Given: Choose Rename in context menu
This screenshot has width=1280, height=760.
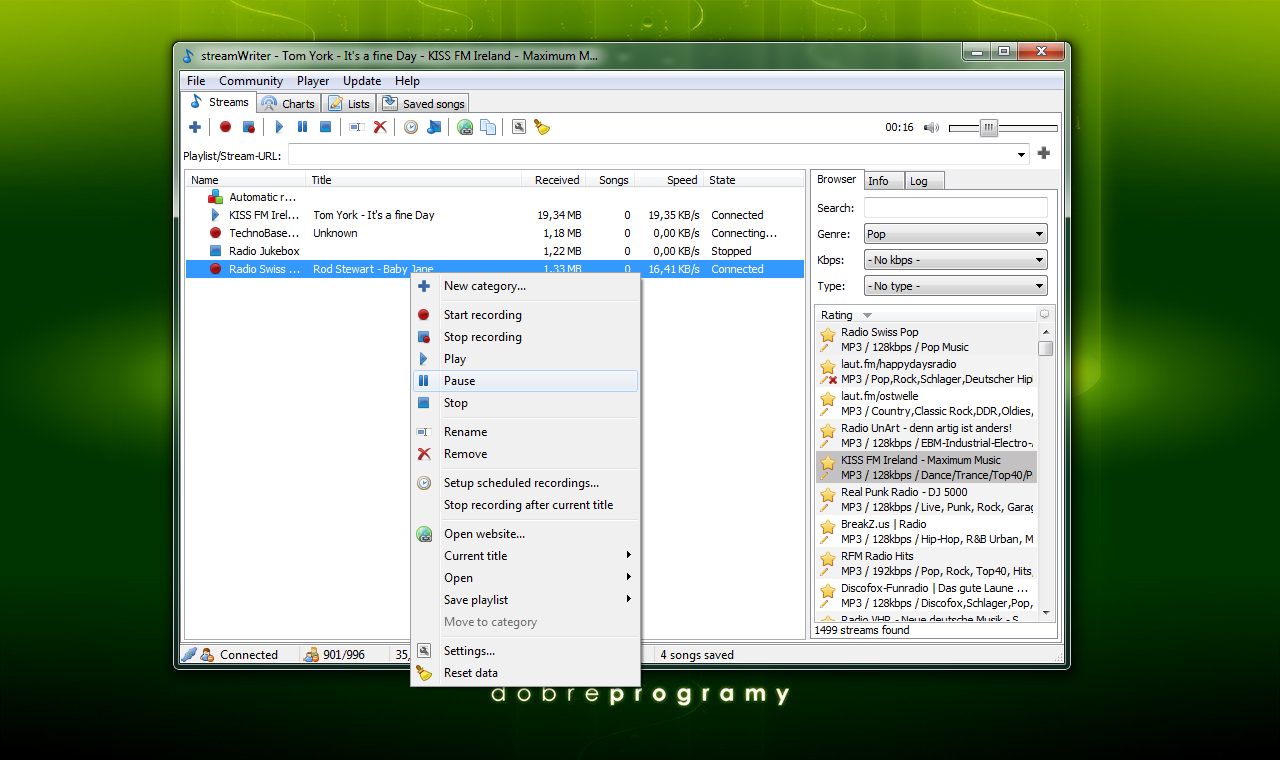Looking at the screenshot, I should (525, 432).
